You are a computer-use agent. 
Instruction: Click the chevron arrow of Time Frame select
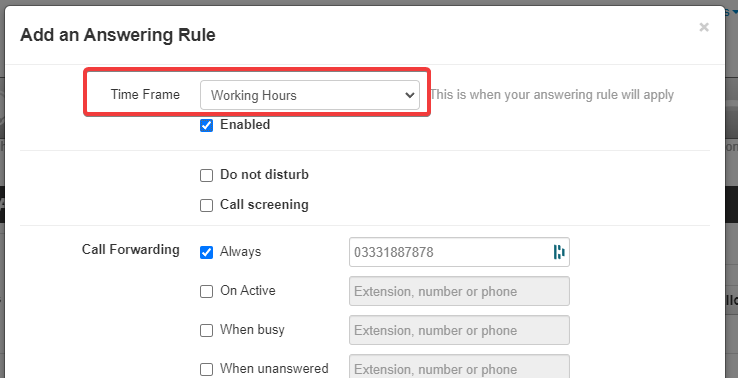(x=409, y=95)
